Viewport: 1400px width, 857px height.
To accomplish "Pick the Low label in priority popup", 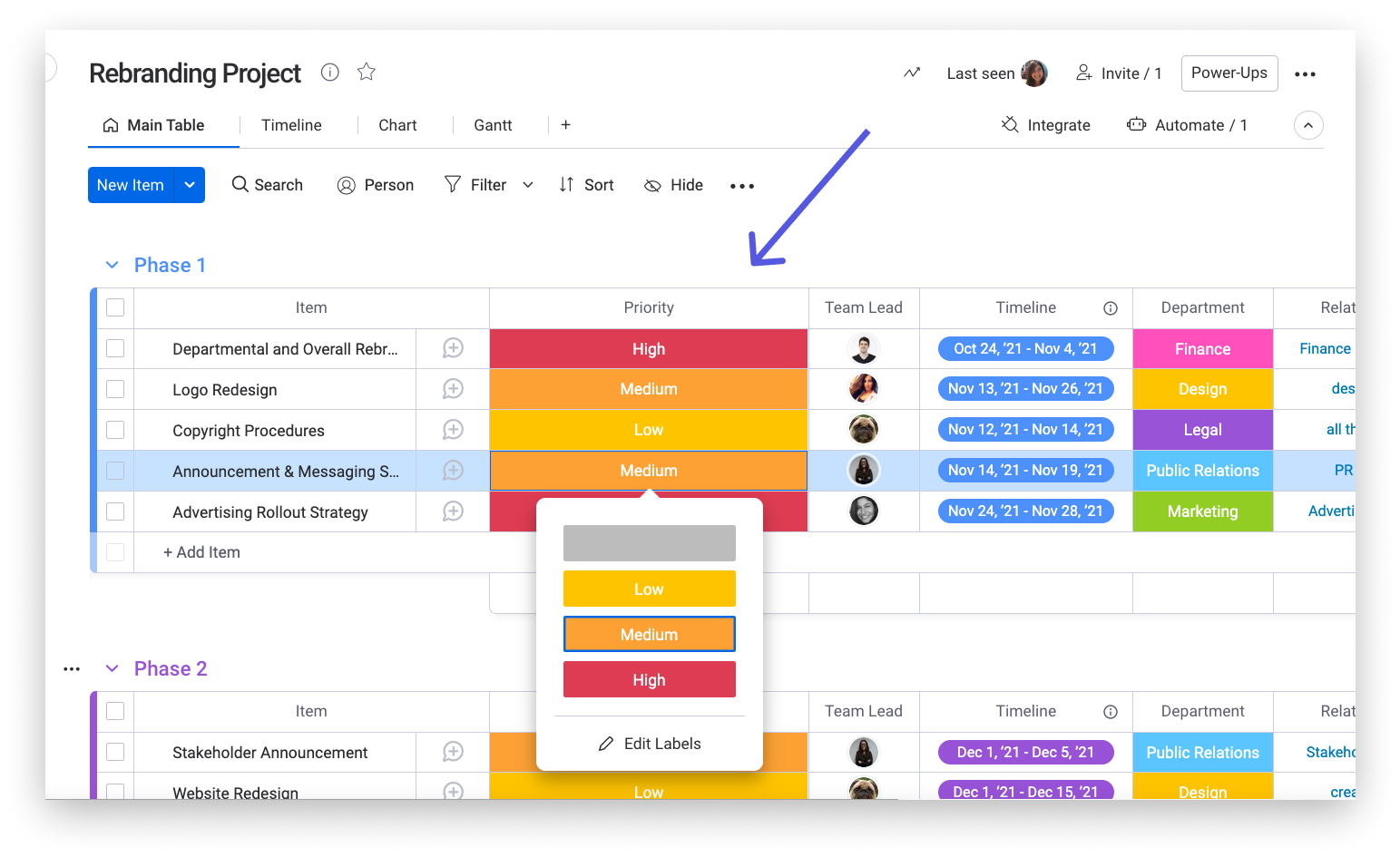I will [x=650, y=589].
